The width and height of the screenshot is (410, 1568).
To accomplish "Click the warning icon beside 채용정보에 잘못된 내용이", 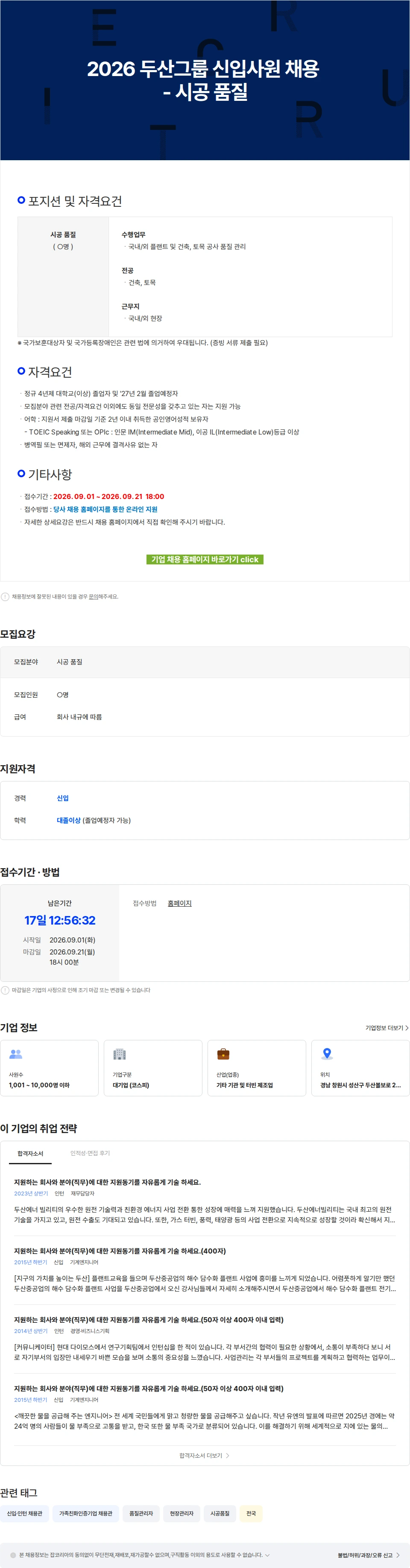I will coord(5,596).
